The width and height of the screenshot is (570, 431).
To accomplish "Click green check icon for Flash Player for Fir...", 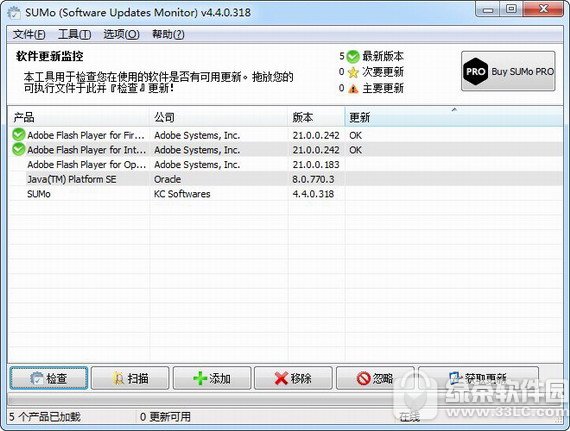I will coord(19,135).
